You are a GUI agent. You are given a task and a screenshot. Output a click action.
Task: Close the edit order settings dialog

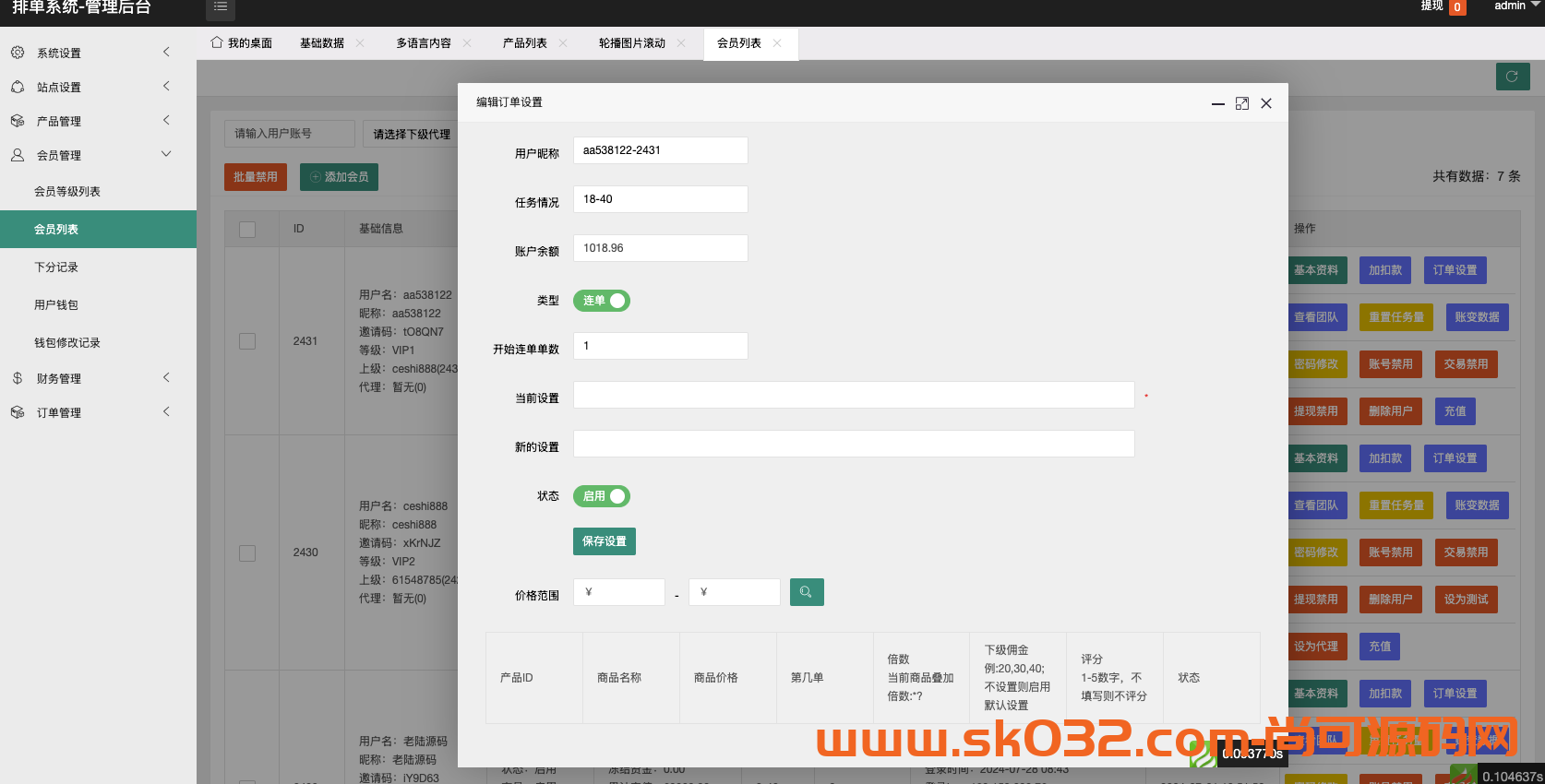click(1266, 103)
